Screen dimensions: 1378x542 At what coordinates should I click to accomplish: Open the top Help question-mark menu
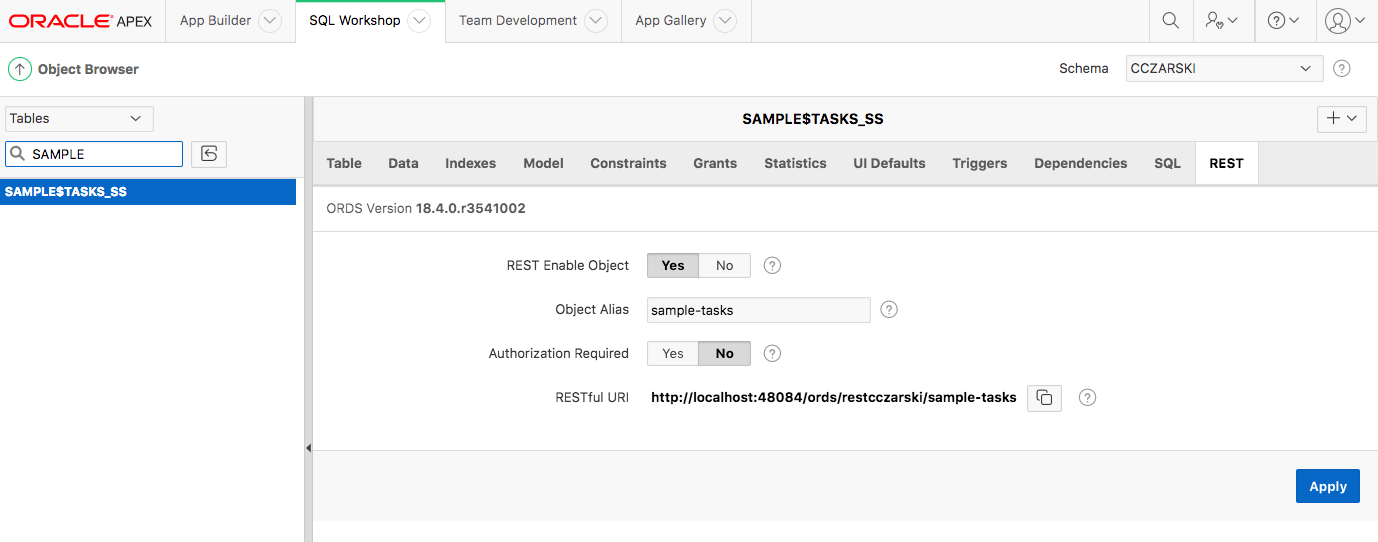tap(1283, 20)
